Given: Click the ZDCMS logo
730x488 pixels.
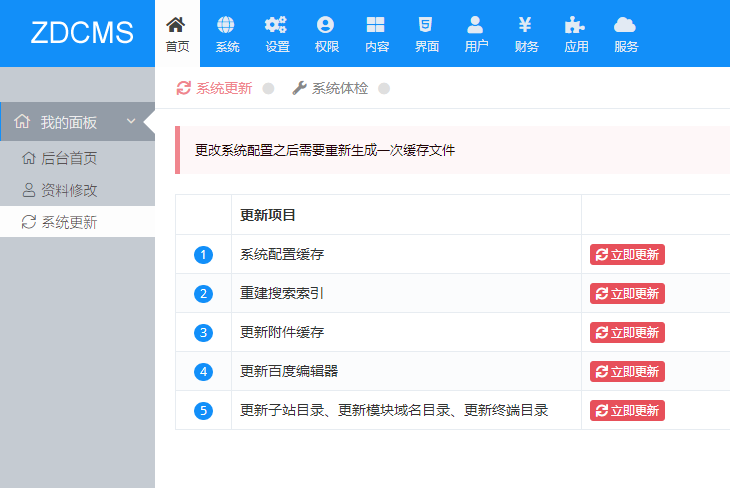Looking at the screenshot, I should coord(81,33).
